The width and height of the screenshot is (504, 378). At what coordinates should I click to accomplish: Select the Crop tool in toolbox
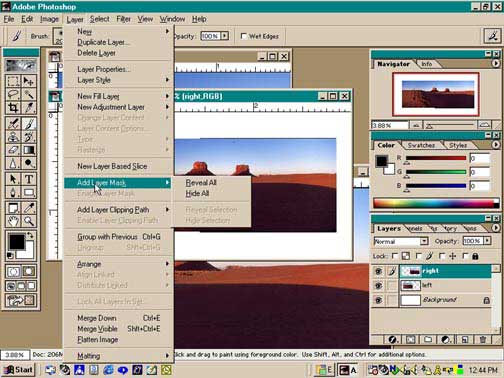pyautogui.click(x=13, y=107)
